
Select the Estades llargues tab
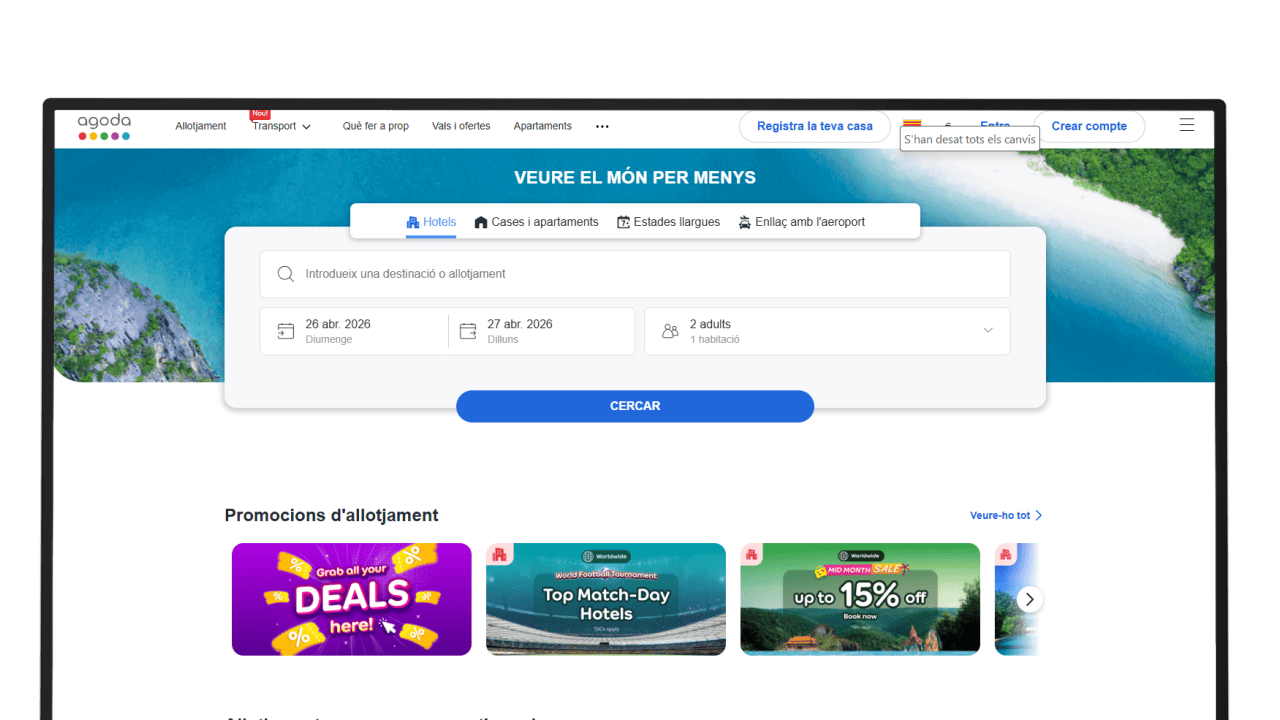[668, 222]
